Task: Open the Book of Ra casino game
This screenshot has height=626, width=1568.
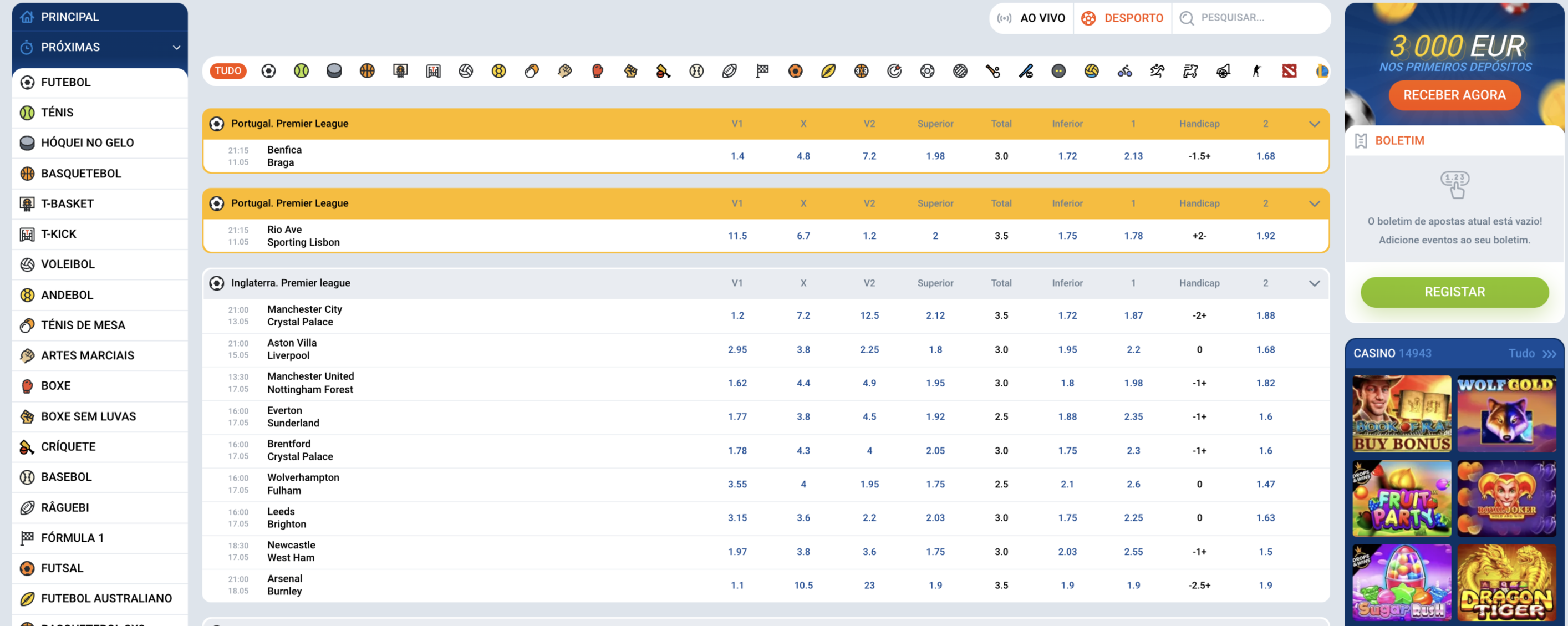Action: tap(1402, 414)
